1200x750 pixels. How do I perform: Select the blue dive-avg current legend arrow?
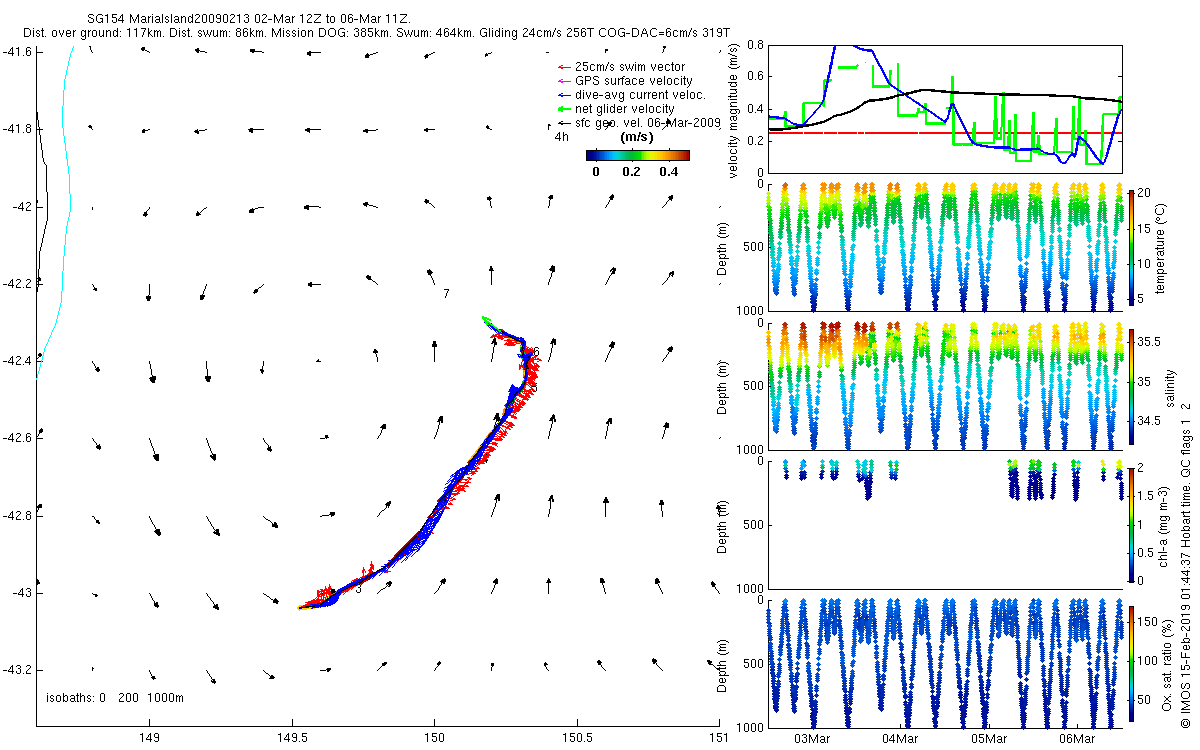pyautogui.click(x=563, y=95)
